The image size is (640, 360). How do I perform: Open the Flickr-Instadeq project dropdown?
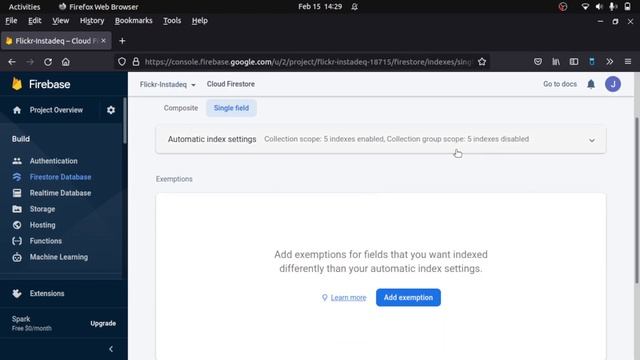(x=167, y=84)
